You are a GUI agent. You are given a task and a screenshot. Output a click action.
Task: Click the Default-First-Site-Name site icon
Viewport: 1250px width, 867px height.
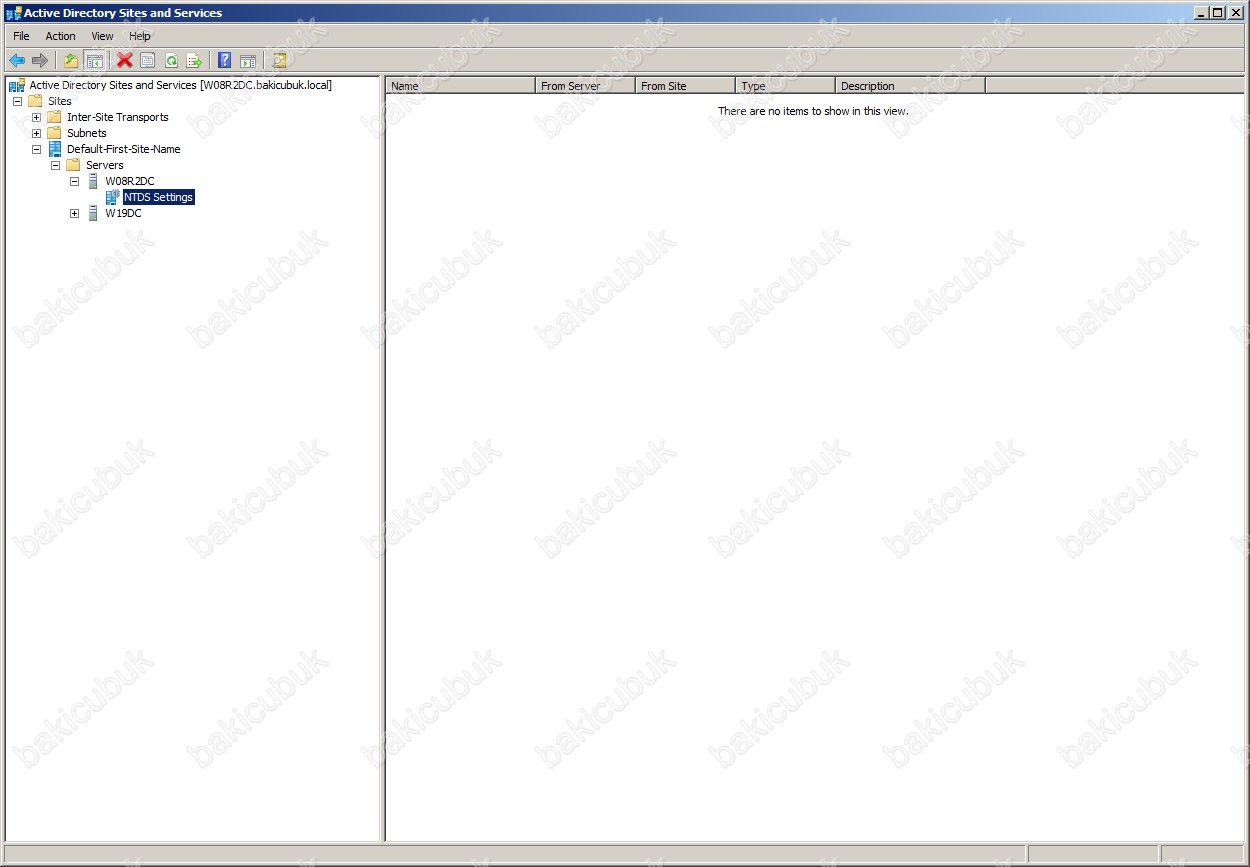pos(55,149)
